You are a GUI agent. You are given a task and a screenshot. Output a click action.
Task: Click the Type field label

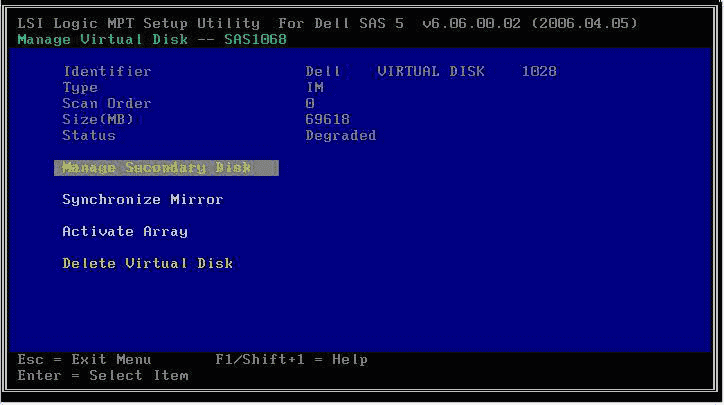[80, 88]
